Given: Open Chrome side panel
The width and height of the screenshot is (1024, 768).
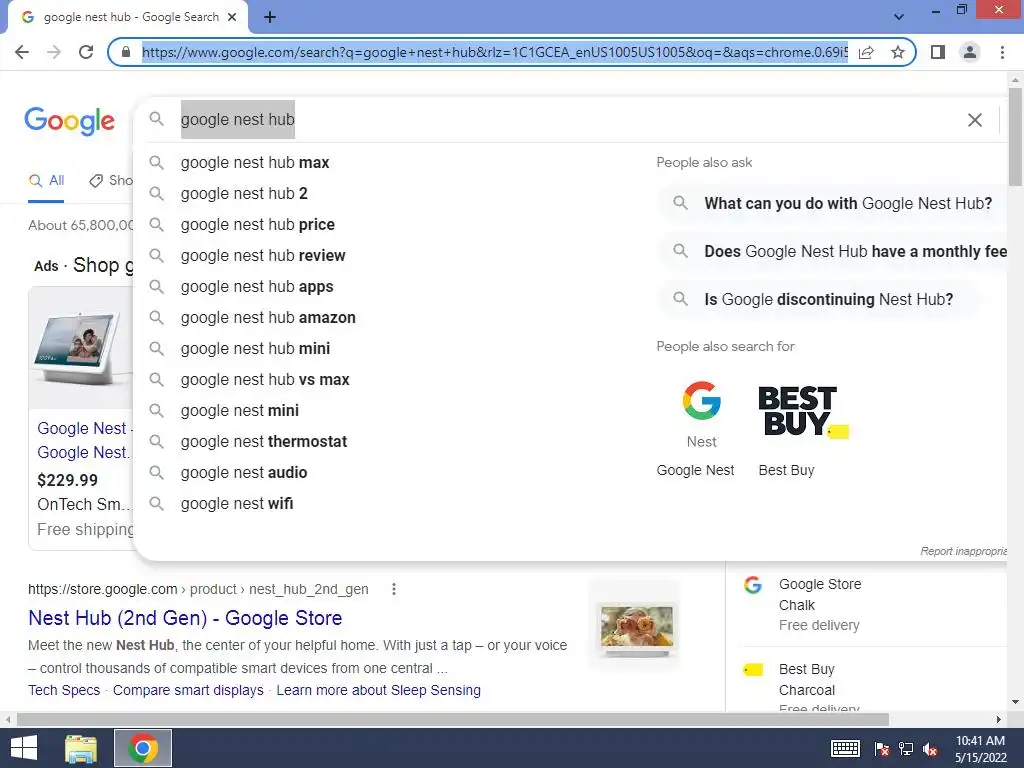Looking at the screenshot, I should 938,52.
